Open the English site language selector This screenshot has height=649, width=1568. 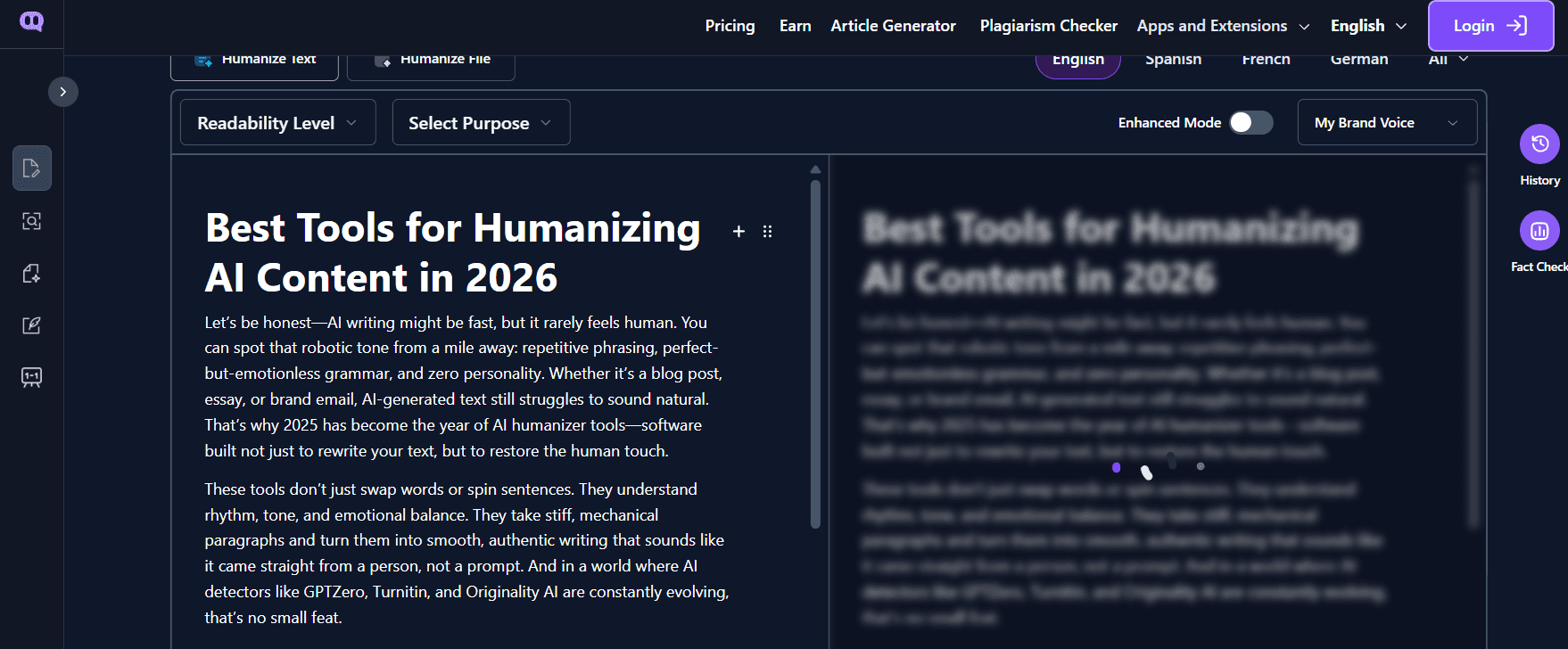[1368, 26]
